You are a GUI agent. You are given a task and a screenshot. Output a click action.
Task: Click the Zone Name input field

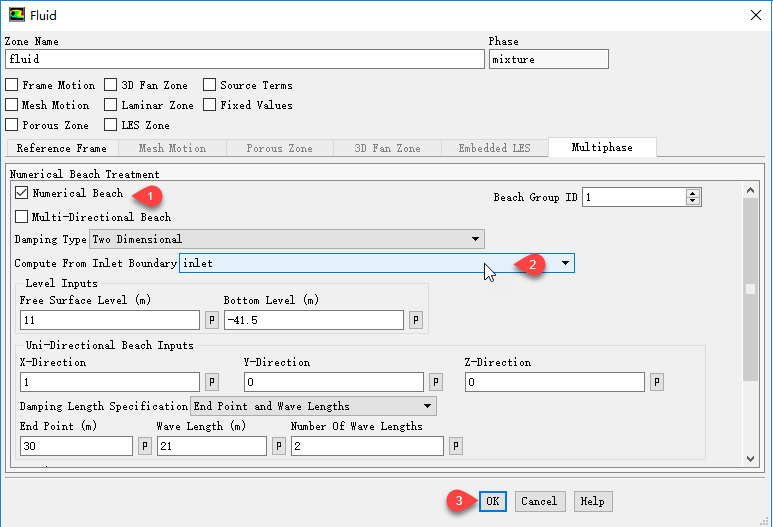tap(245, 60)
